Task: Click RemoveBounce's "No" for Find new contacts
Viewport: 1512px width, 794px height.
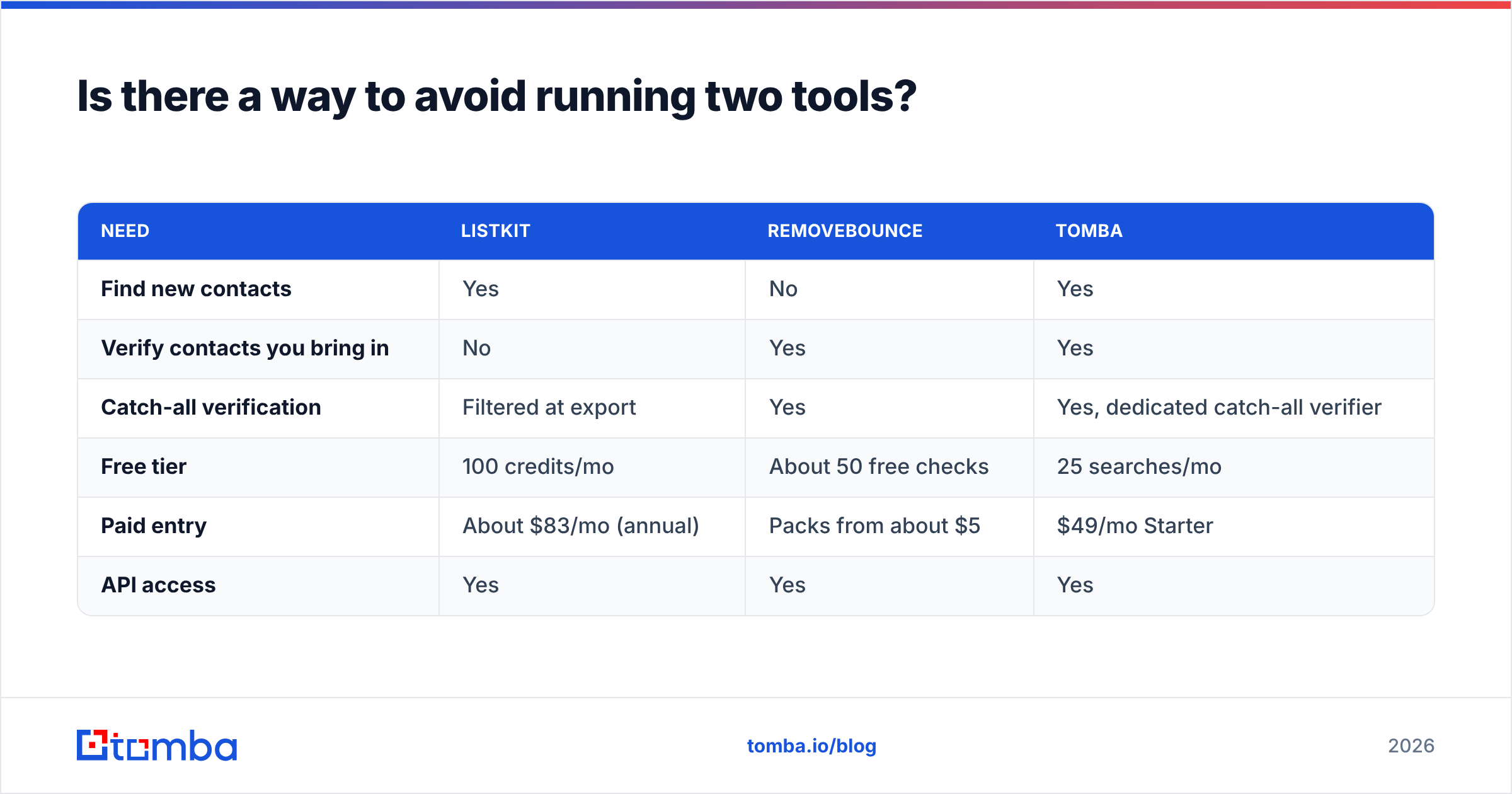Action: point(783,289)
